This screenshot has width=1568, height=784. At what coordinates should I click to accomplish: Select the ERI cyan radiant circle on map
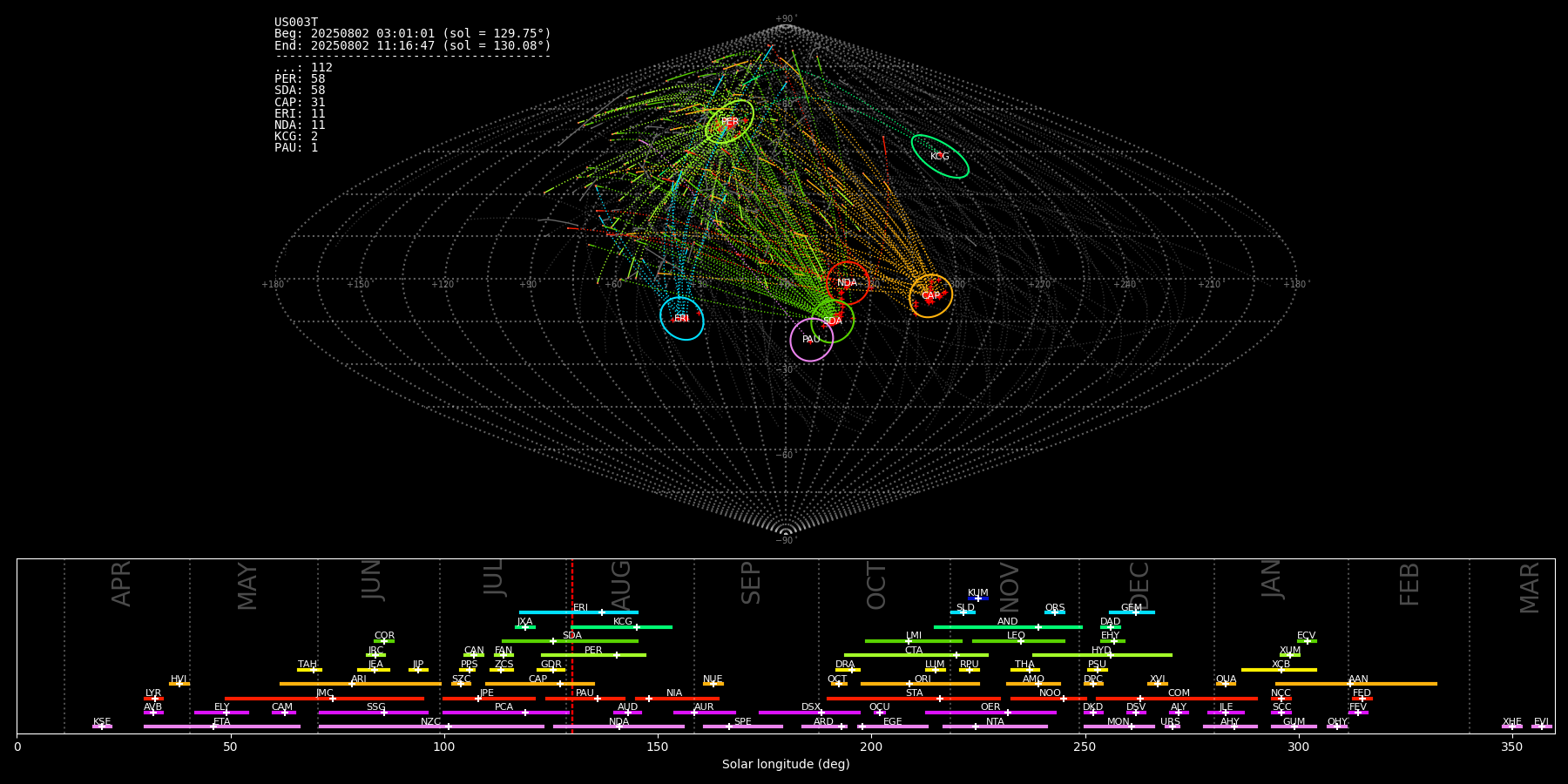[x=682, y=319]
